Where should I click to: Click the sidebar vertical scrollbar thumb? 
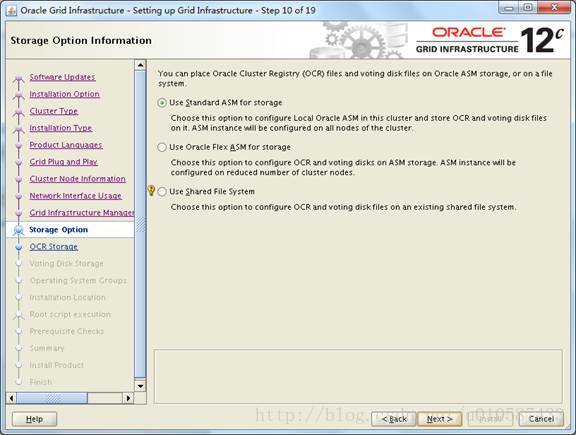tap(140, 224)
